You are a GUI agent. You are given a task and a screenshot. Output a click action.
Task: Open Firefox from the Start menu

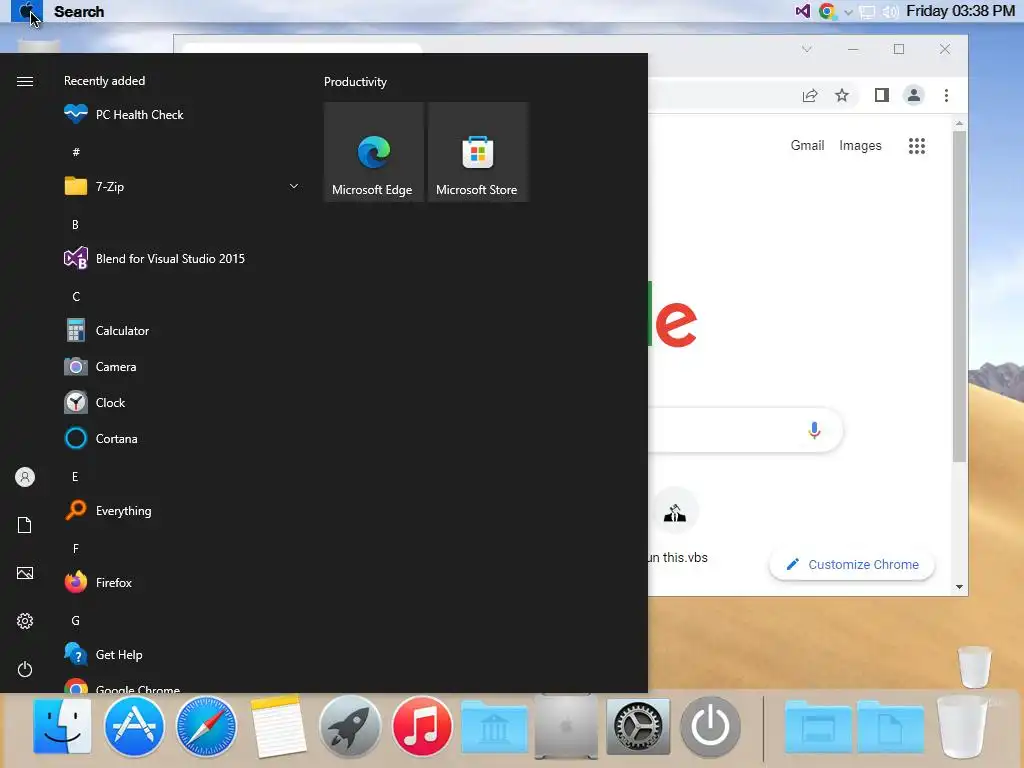[183, 583]
